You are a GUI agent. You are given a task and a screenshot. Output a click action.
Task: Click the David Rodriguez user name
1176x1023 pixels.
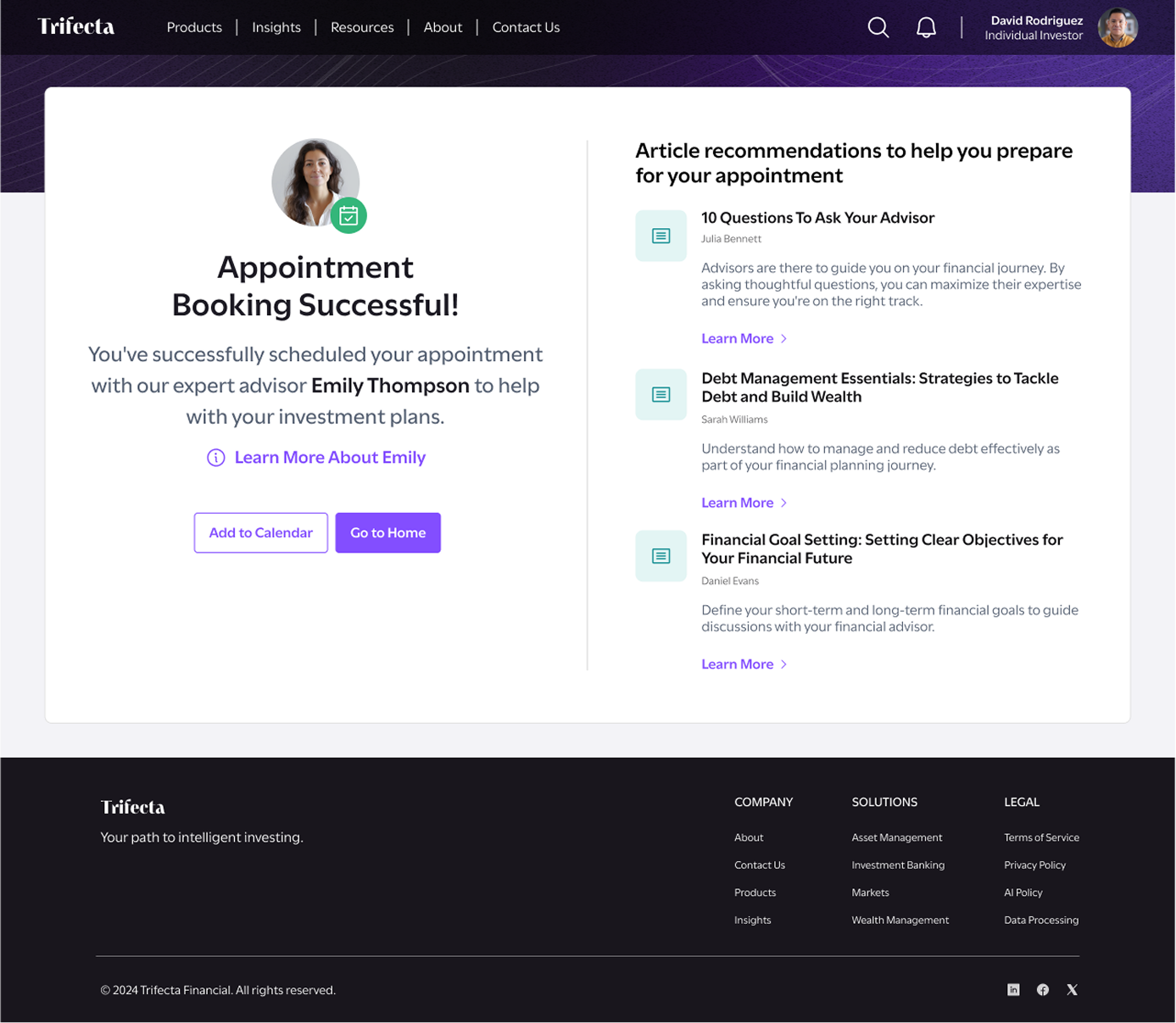click(x=1036, y=20)
